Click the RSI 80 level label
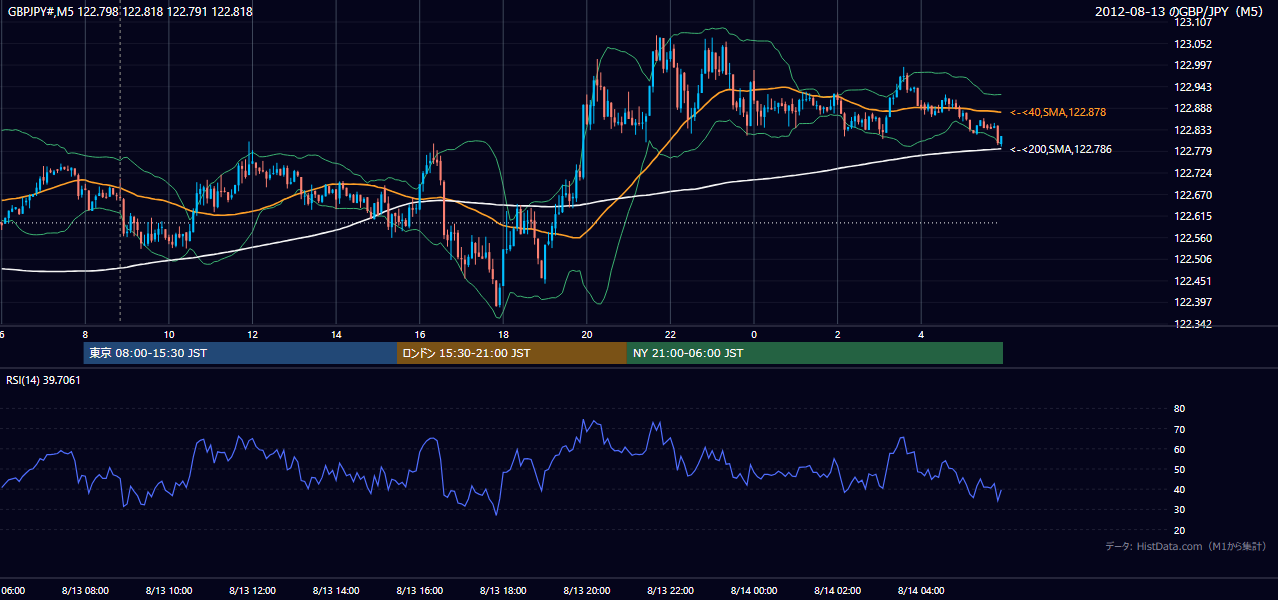Screen dimensions: 1278x600 (1179, 409)
